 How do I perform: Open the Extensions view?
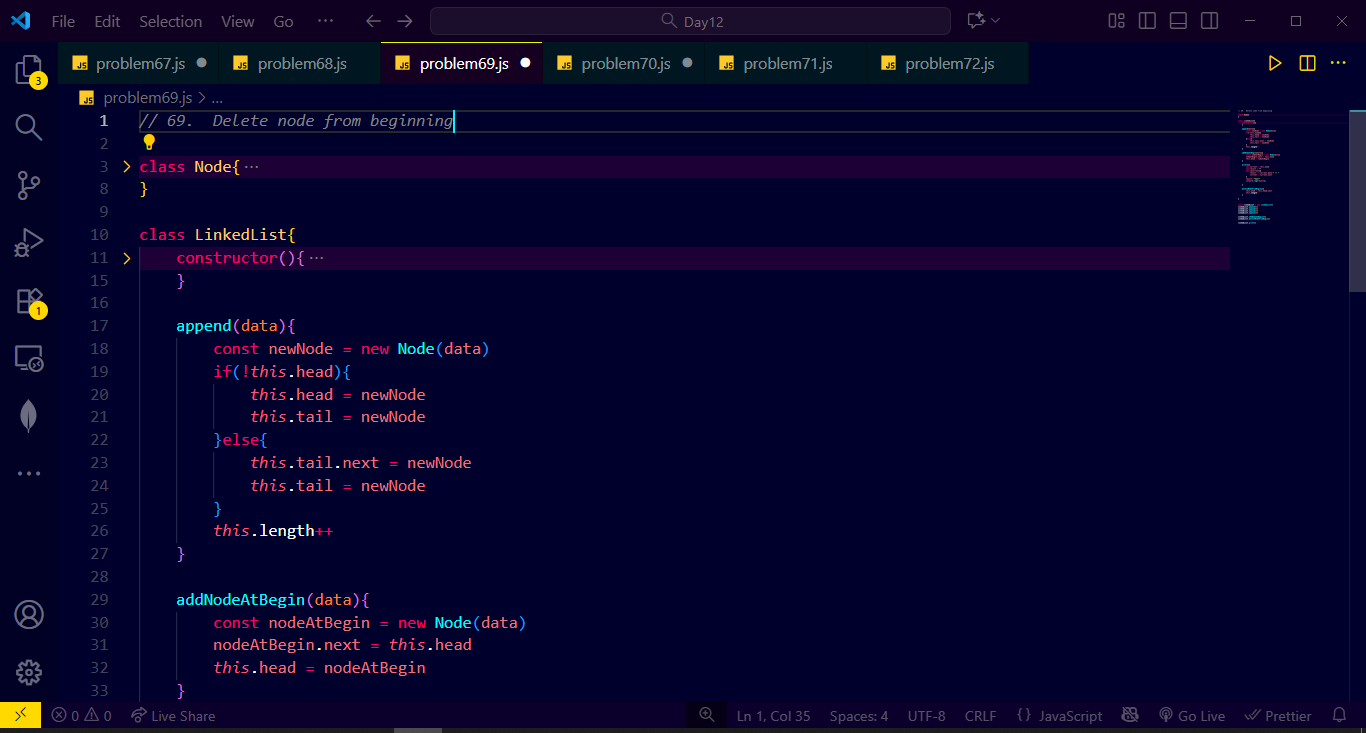tap(29, 301)
